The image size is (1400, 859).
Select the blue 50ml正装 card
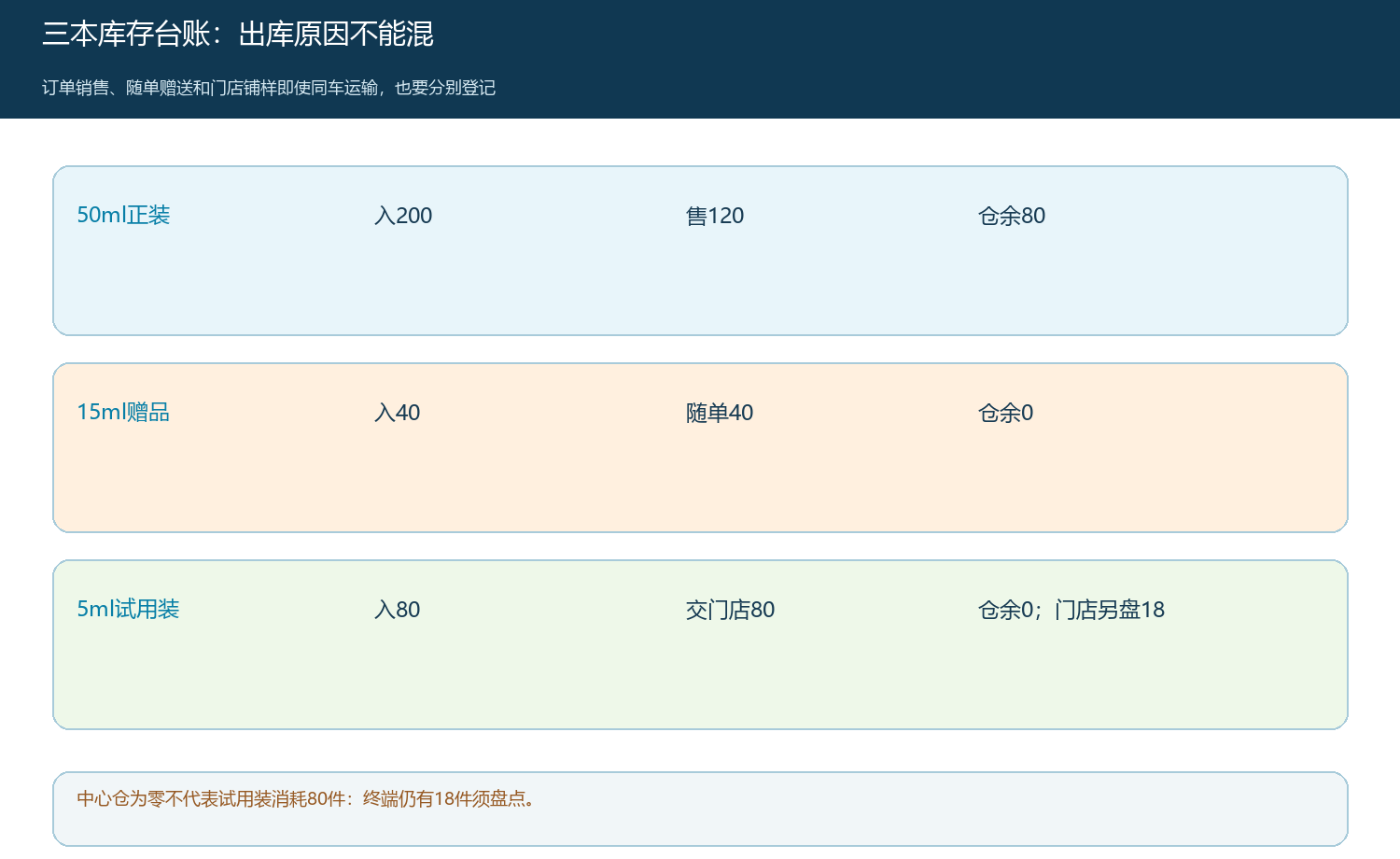(x=700, y=251)
